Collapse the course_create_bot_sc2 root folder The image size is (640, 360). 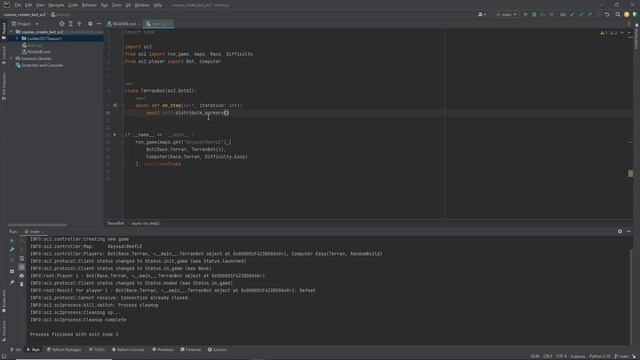click(12, 31)
